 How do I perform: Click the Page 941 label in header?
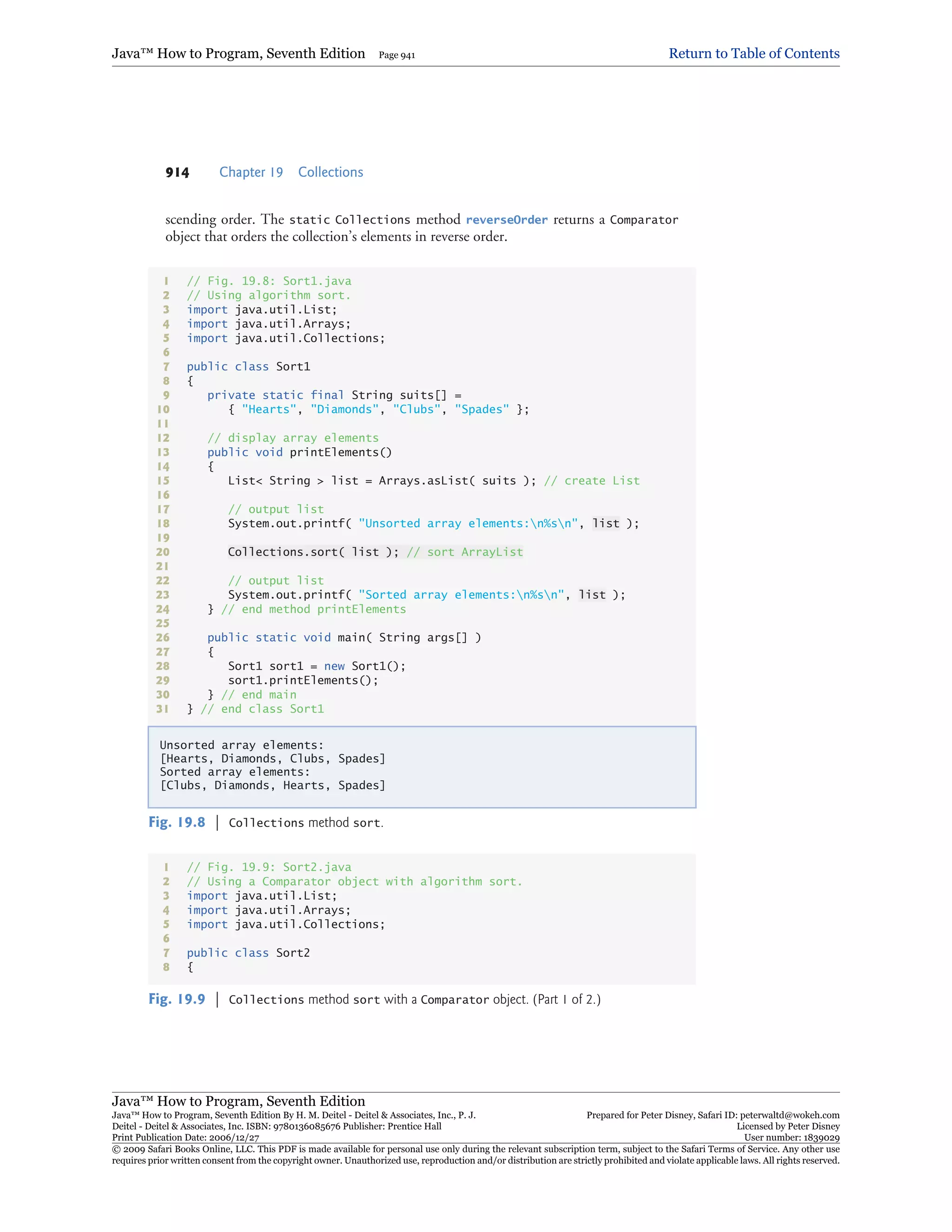[x=397, y=55]
